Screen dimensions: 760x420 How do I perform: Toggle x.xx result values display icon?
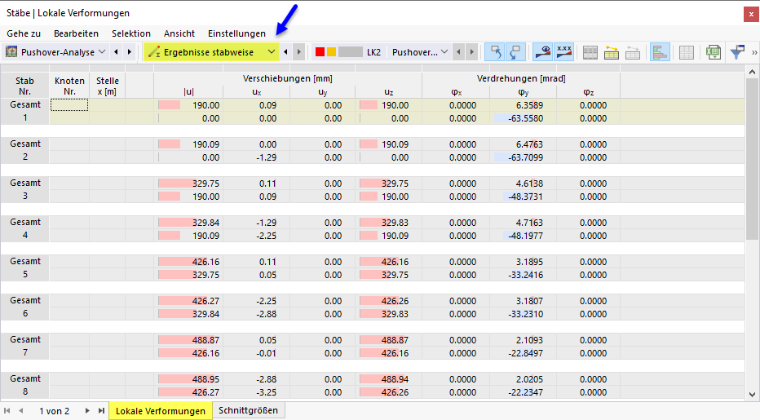coord(564,52)
